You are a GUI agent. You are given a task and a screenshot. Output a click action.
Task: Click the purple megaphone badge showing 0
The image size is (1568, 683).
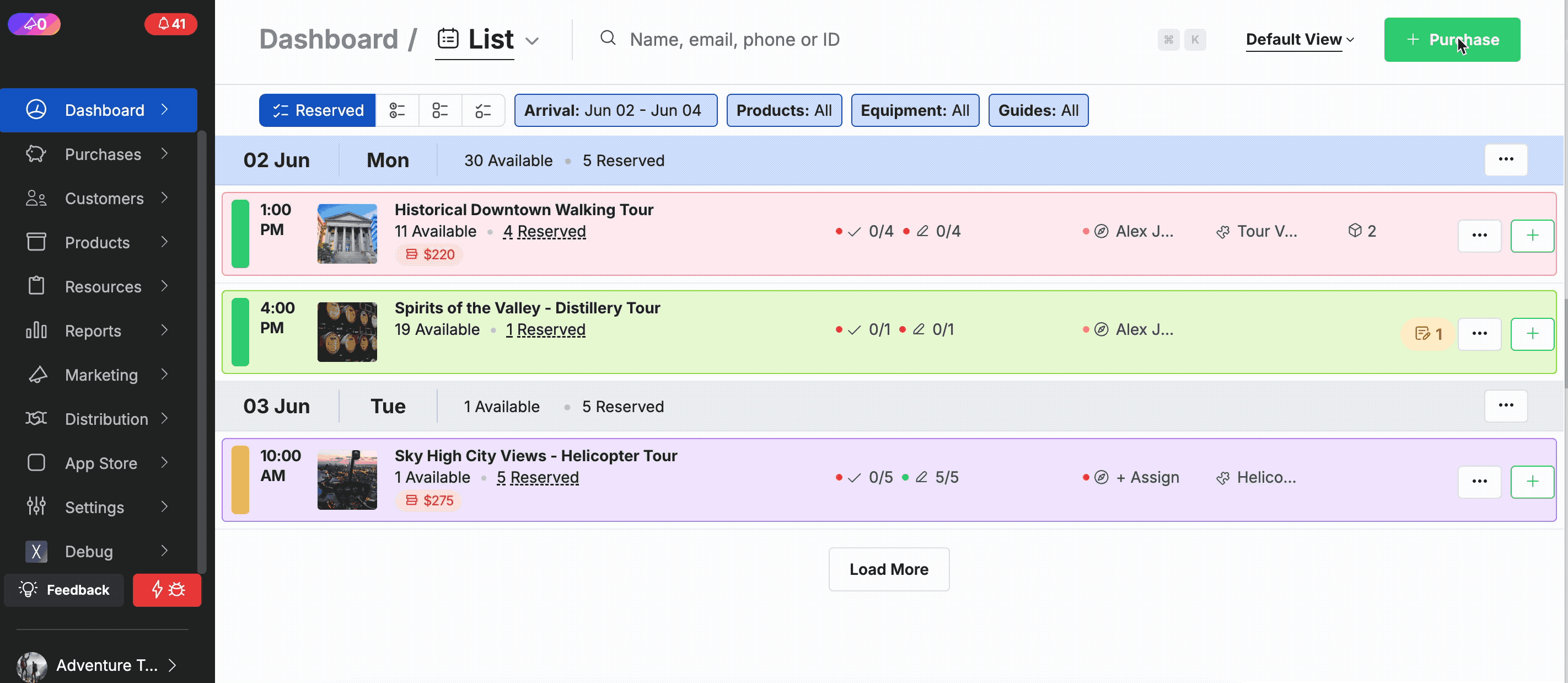(34, 24)
